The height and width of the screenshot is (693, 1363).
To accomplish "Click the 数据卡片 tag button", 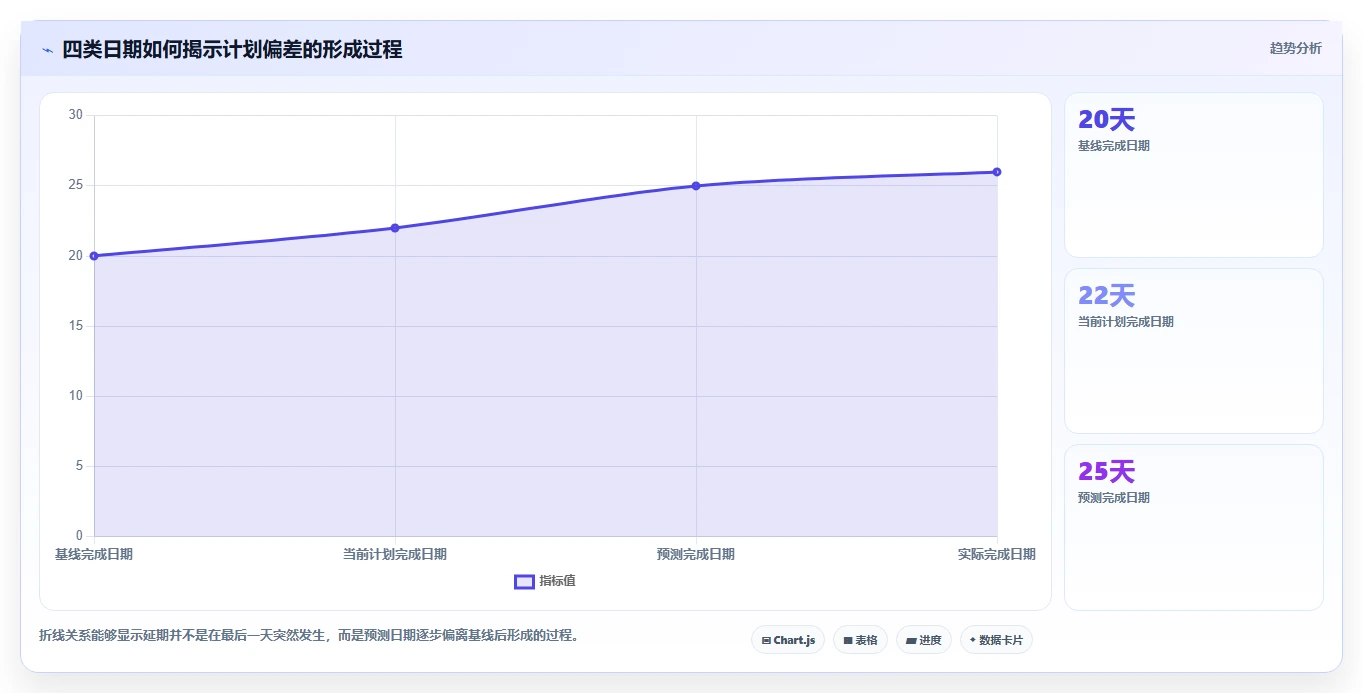I will click(x=996, y=640).
